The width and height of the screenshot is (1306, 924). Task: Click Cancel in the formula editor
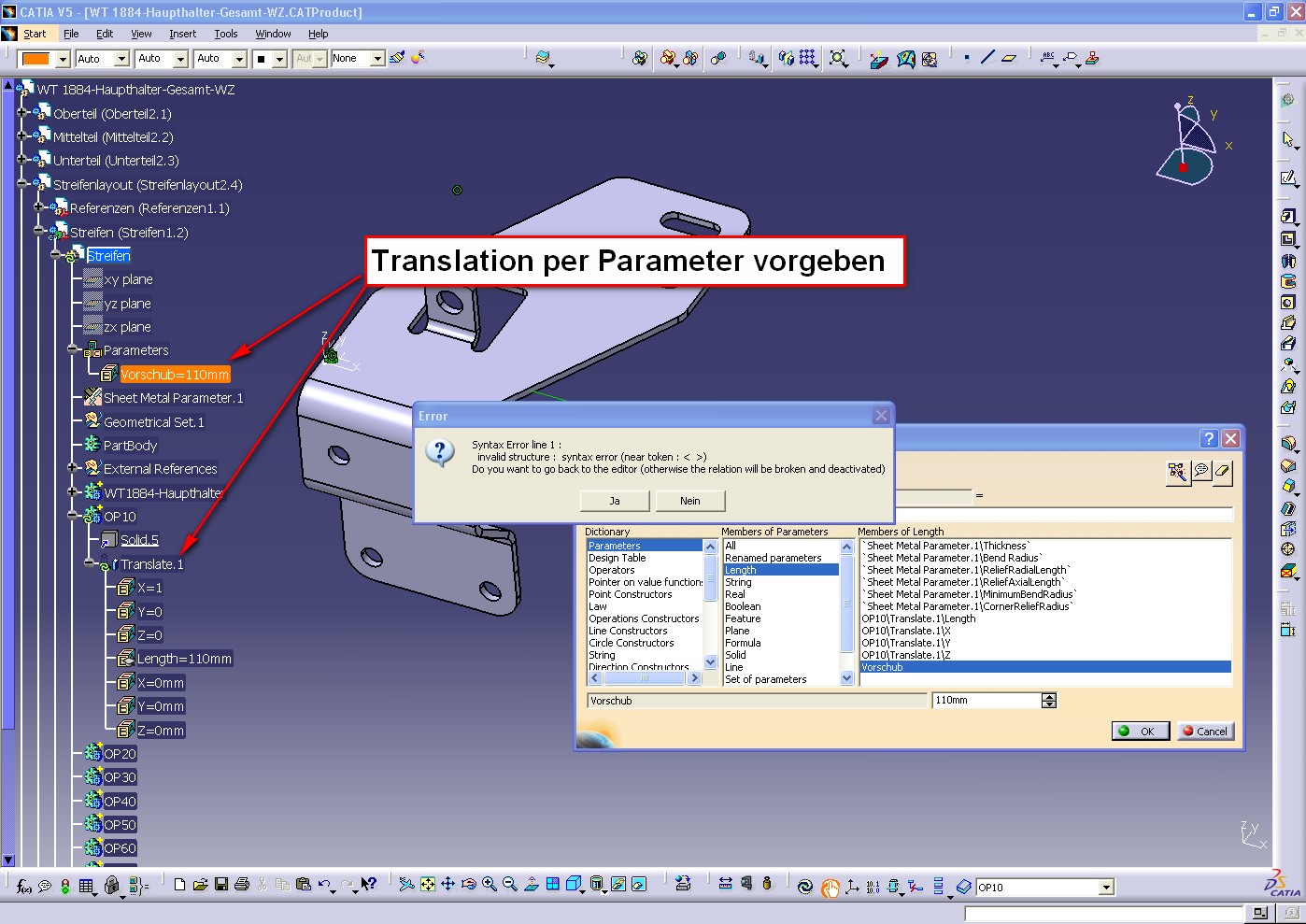[1206, 731]
